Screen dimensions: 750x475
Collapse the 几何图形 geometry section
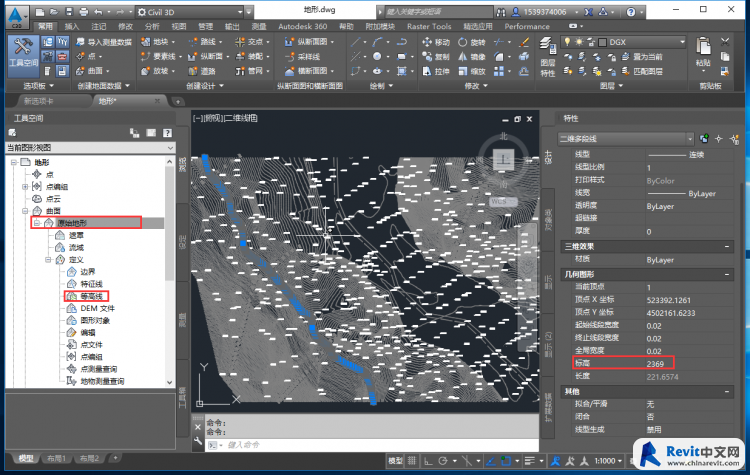tap(727, 275)
